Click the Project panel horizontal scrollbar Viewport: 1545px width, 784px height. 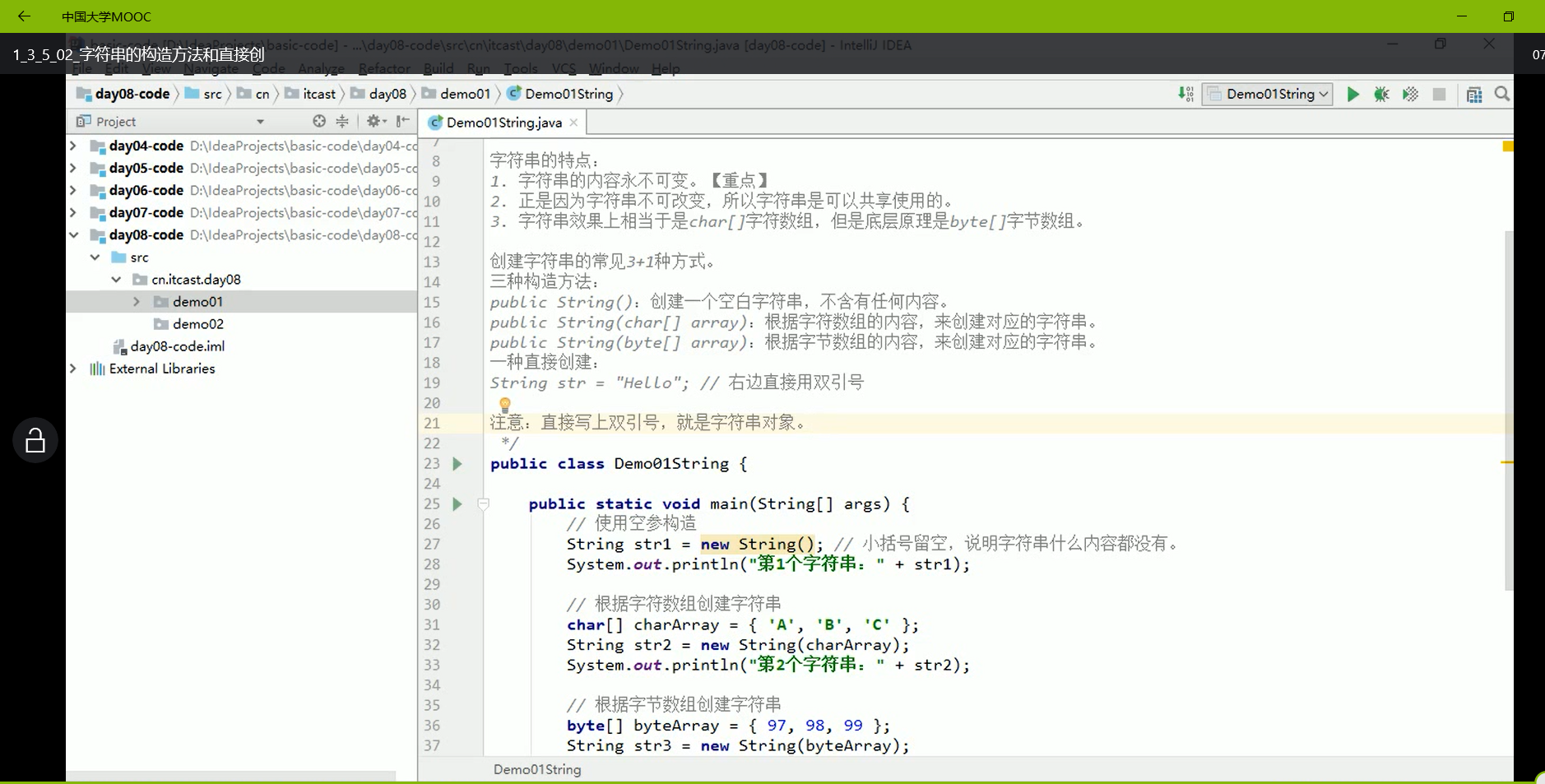[231, 776]
